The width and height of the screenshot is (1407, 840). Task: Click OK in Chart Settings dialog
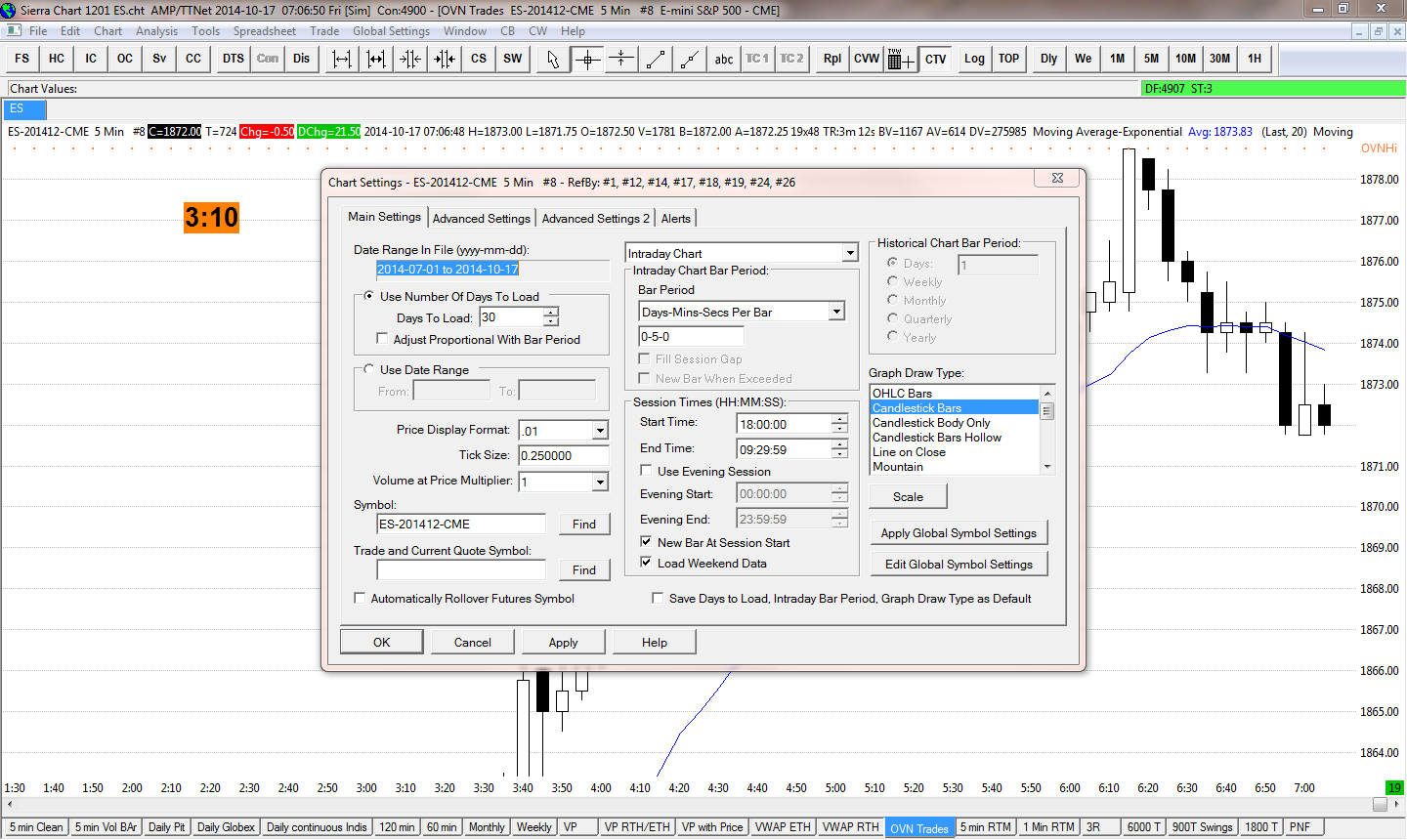[x=381, y=642]
